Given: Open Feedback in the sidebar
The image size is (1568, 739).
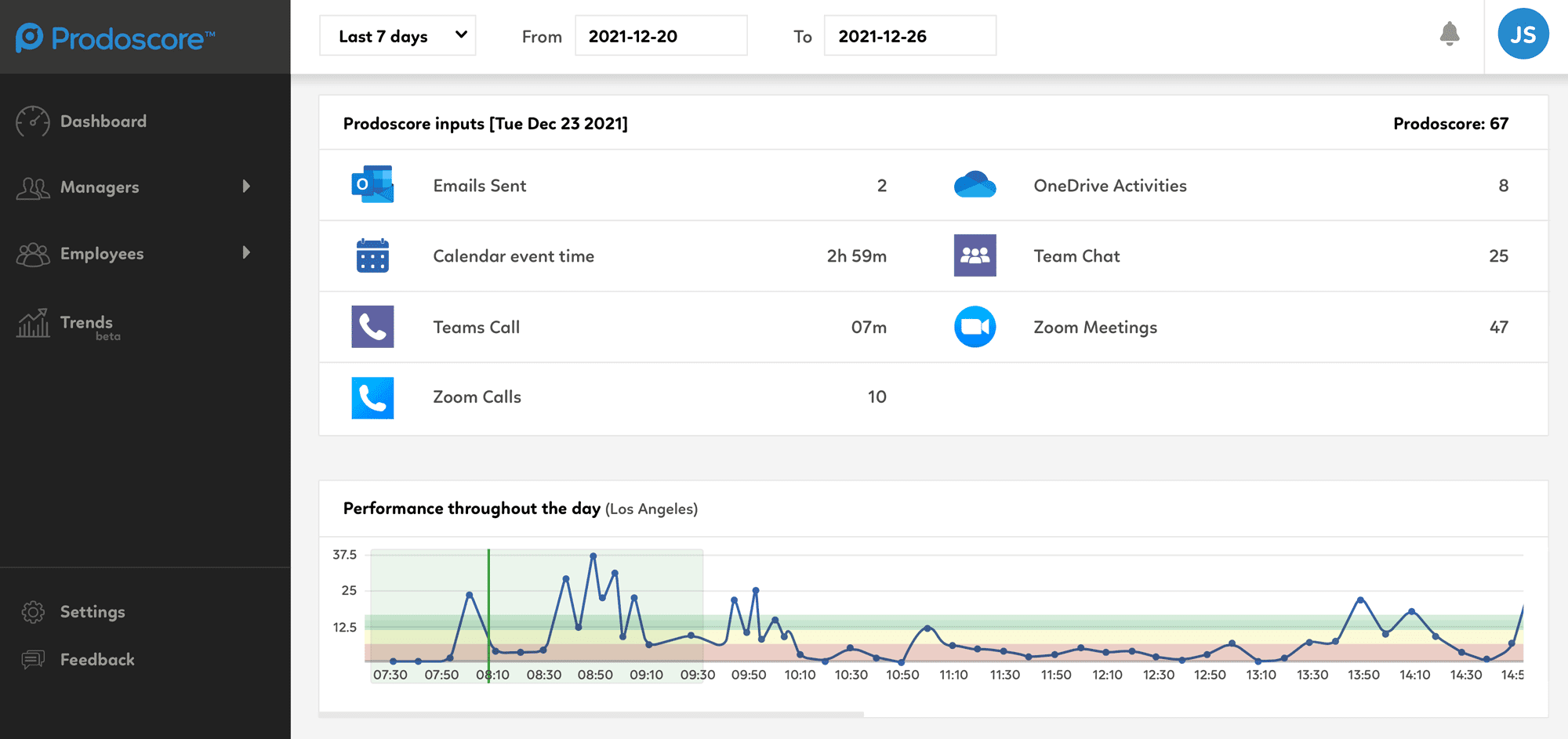Looking at the screenshot, I should 97,660.
